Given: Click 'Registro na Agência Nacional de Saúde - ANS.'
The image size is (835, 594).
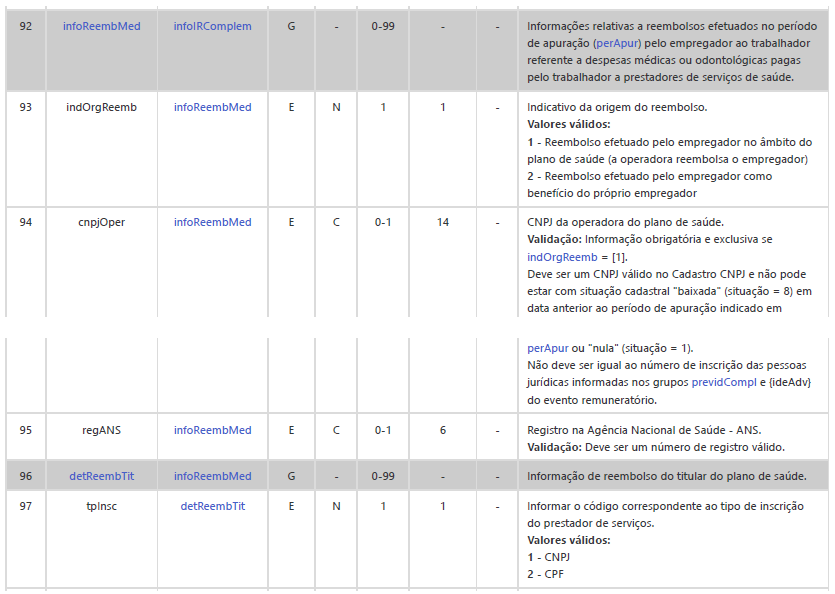Looking at the screenshot, I should pos(644,430).
